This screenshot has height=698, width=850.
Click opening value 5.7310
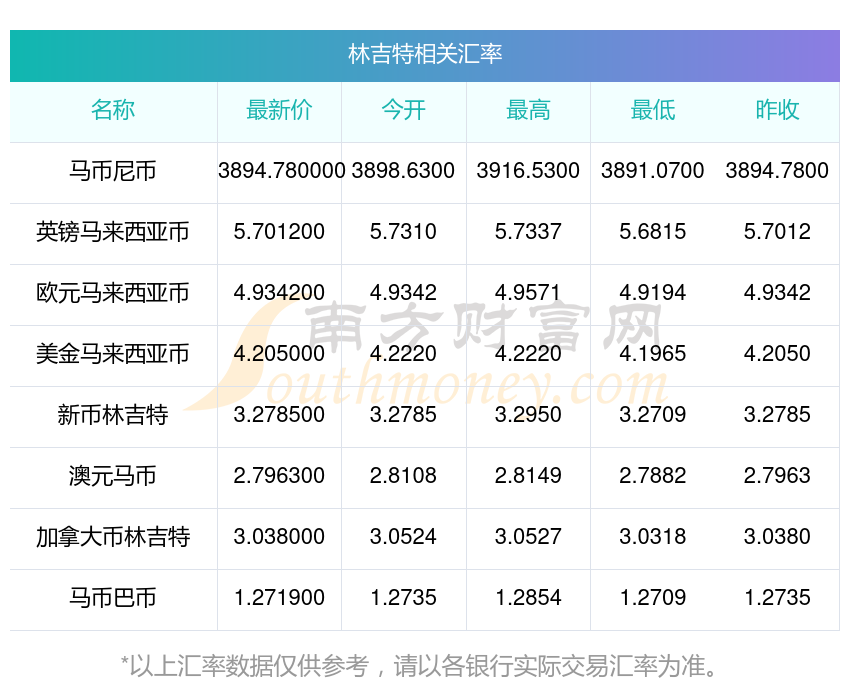pos(403,232)
